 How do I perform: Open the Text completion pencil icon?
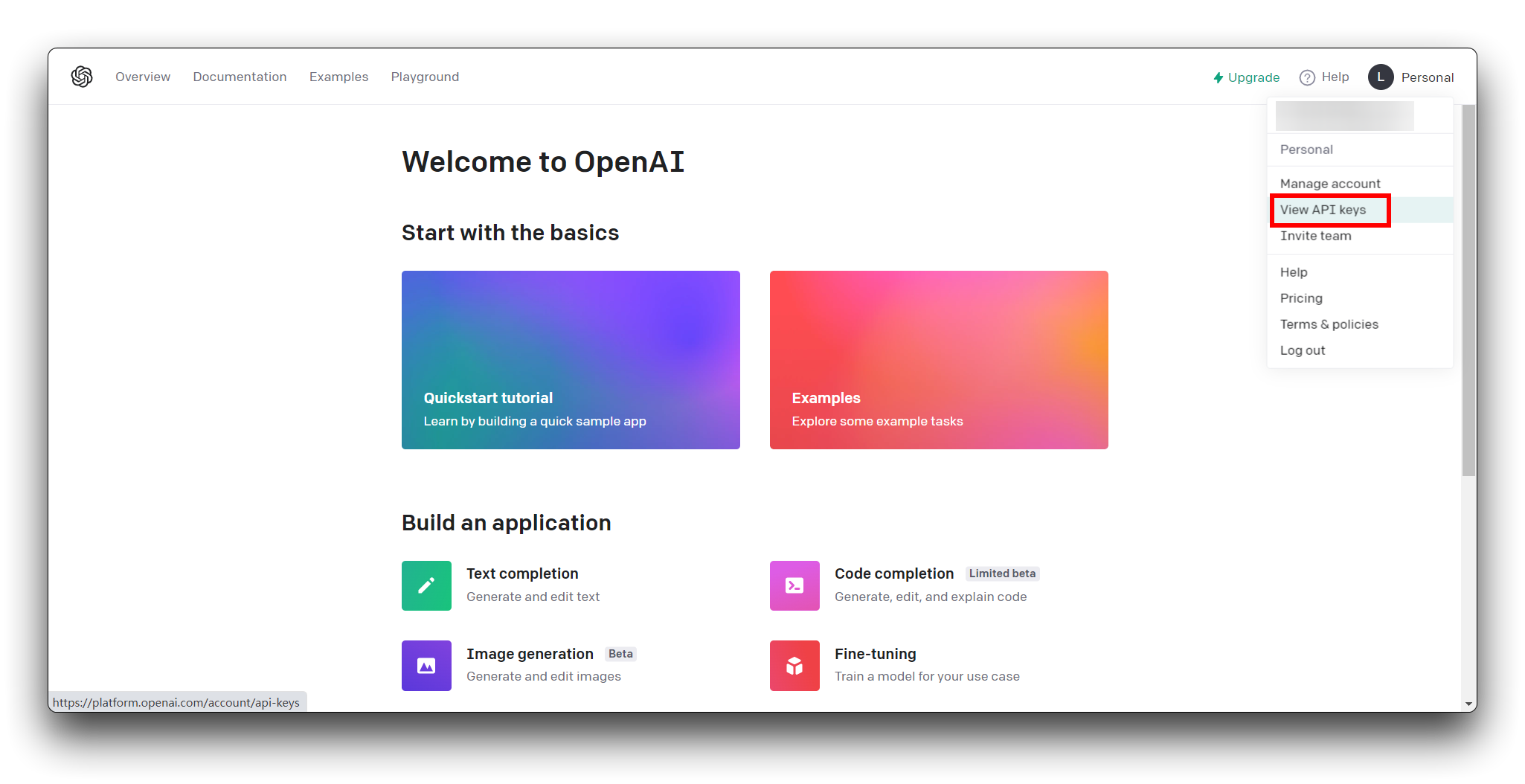click(x=426, y=585)
